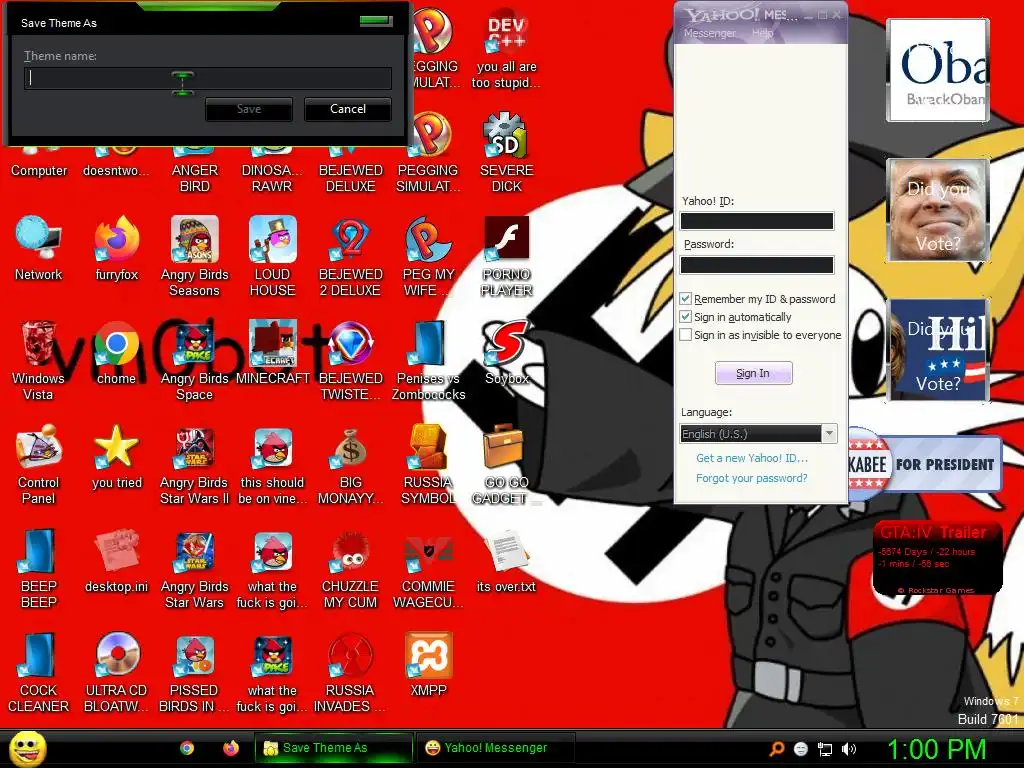1024x768 pixels.
Task: Open the ULTRA CD BLOATW... disc icon
Action: tap(117, 673)
